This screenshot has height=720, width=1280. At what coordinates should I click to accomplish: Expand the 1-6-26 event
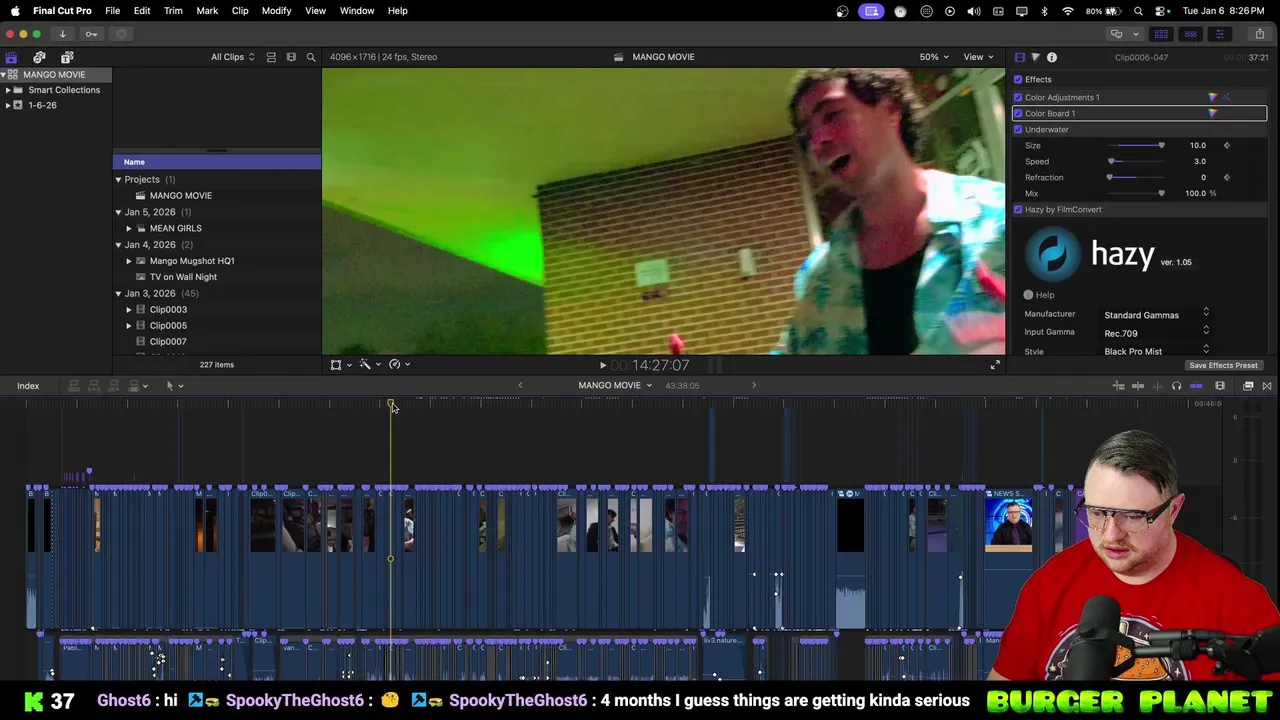8,105
